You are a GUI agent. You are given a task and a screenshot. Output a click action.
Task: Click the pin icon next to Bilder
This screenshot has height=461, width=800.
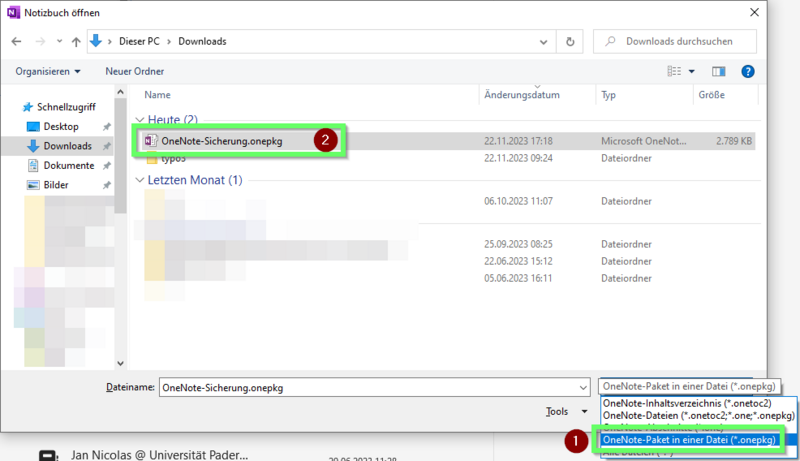[x=107, y=185]
